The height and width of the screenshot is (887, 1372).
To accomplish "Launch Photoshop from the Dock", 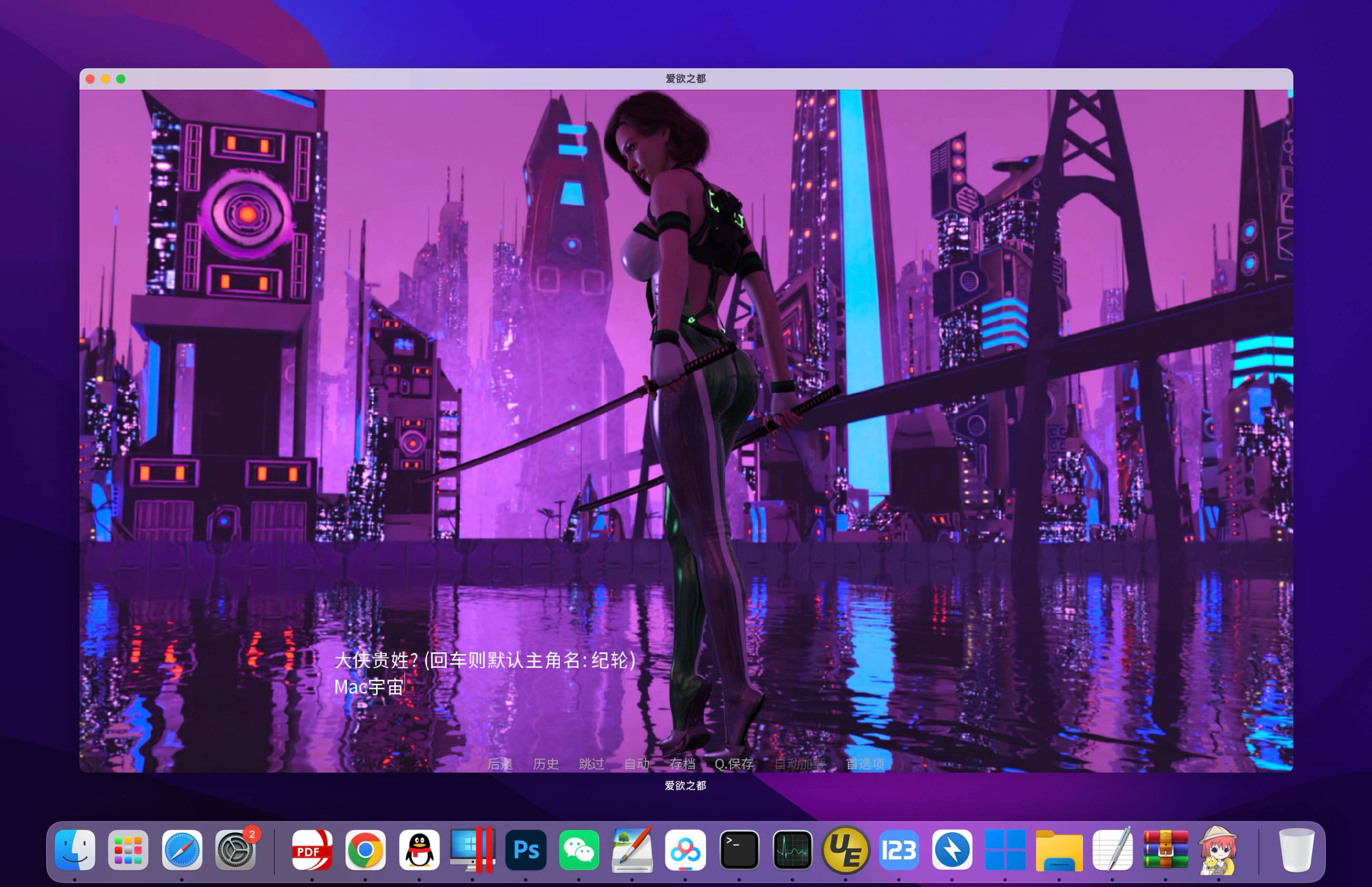I will pyautogui.click(x=525, y=849).
